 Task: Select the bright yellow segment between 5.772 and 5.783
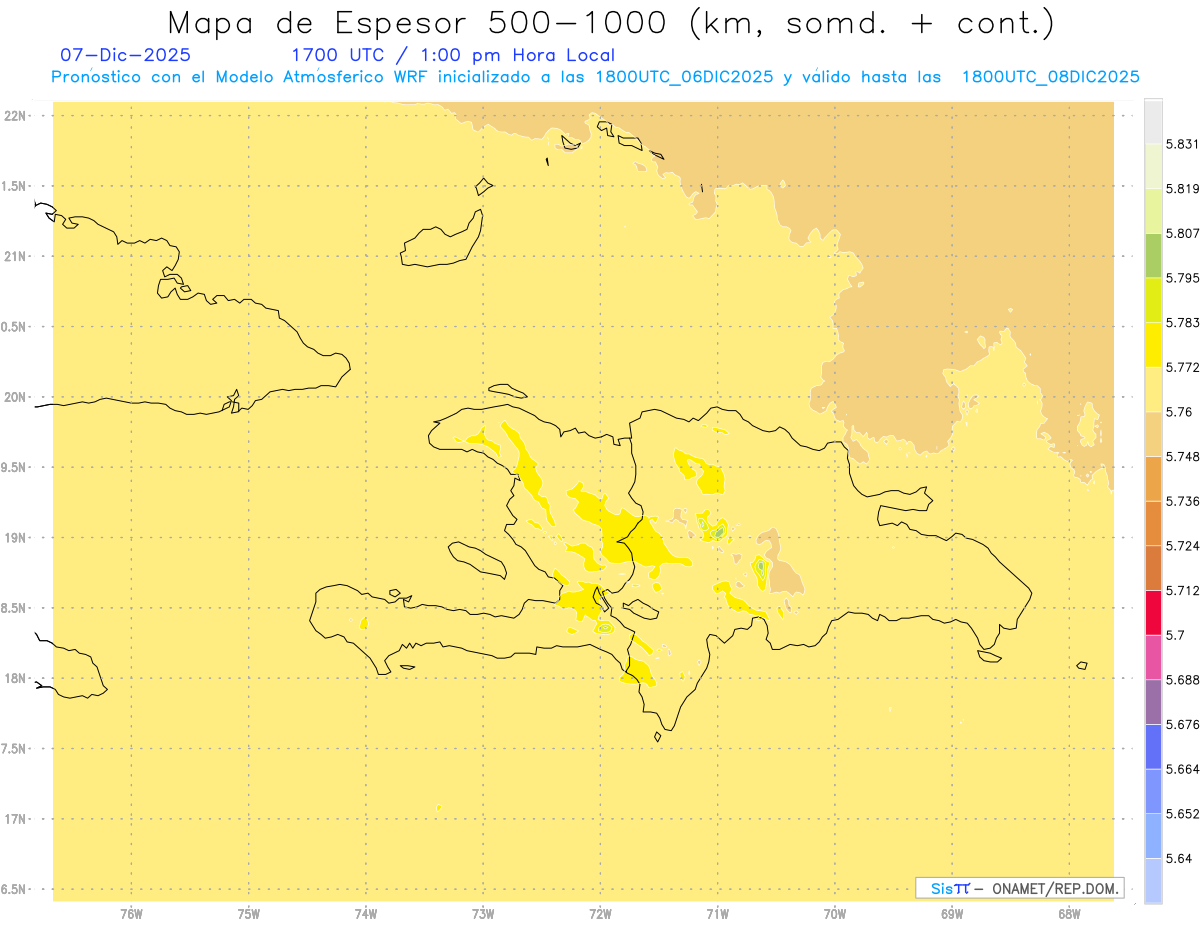(x=1153, y=344)
